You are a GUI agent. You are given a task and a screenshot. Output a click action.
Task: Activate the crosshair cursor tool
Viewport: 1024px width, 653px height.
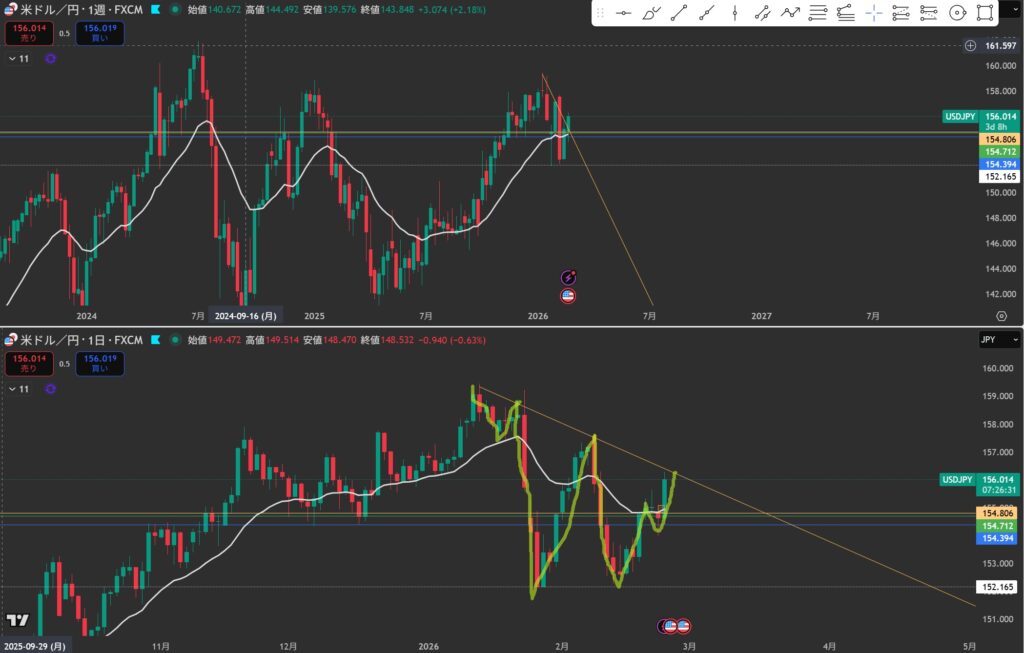coord(874,14)
